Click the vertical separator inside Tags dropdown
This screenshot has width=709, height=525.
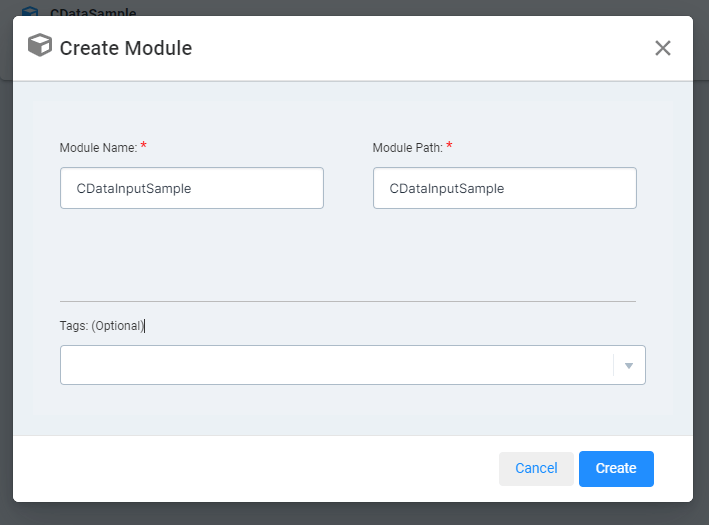[613, 366]
